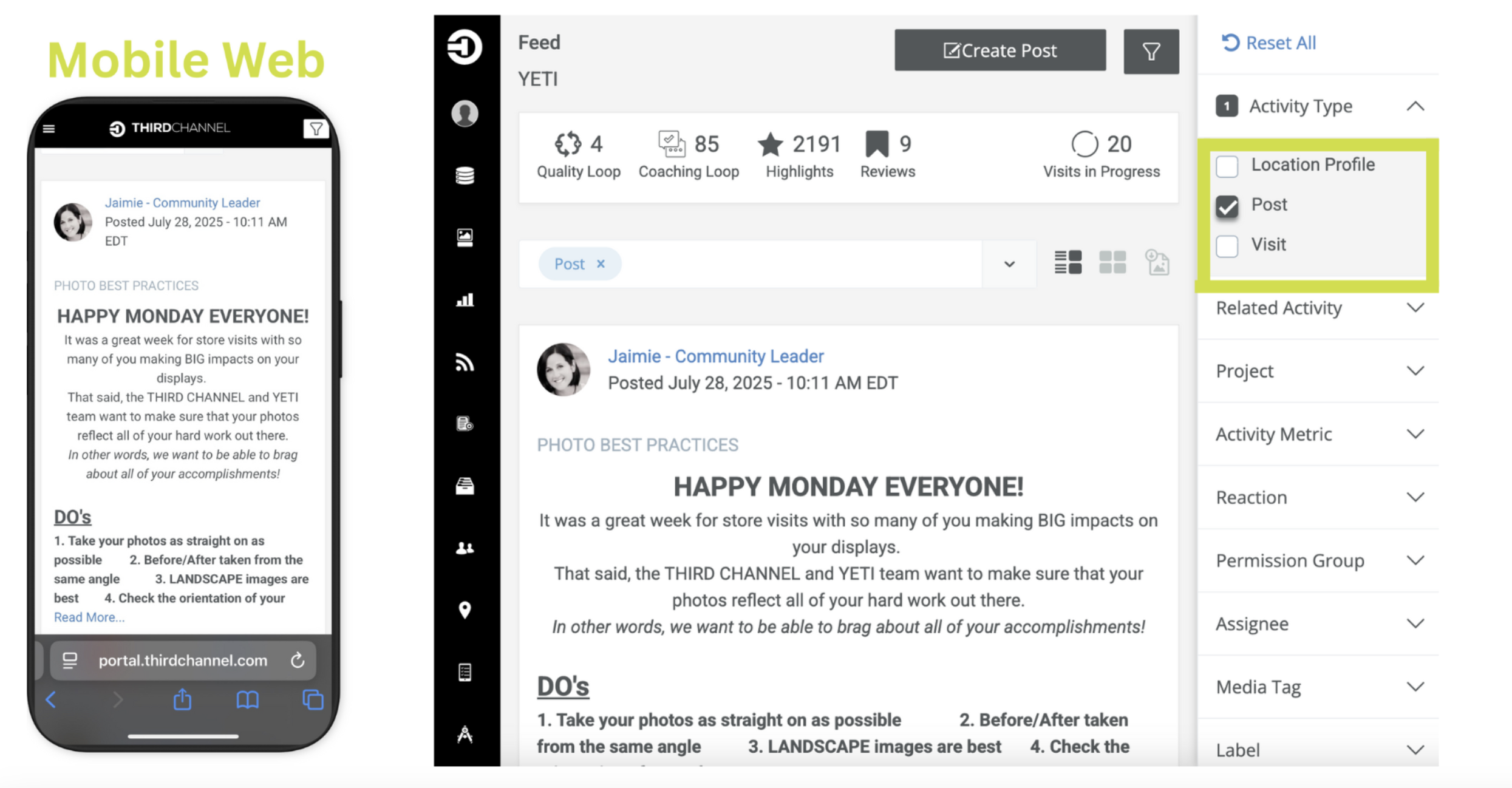The height and width of the screenshot is (788, 1512).
Task: Check the Visit checkbox
Action: (1227, 246)
